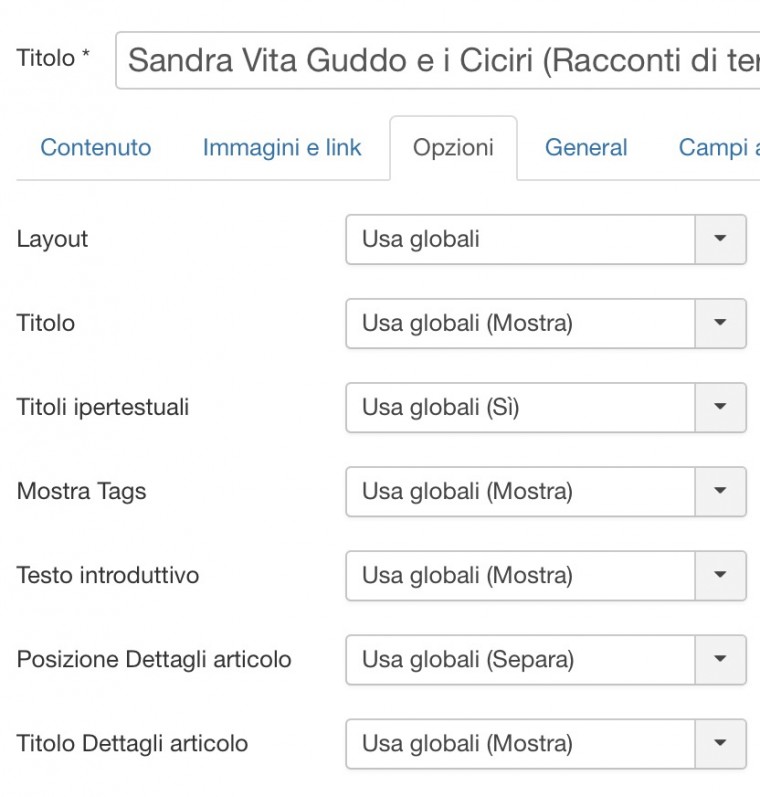Screen dimensions: 760x797
Task: Click the "Usa globali (Separa)" select box
Action: click(x=520, y=660)
